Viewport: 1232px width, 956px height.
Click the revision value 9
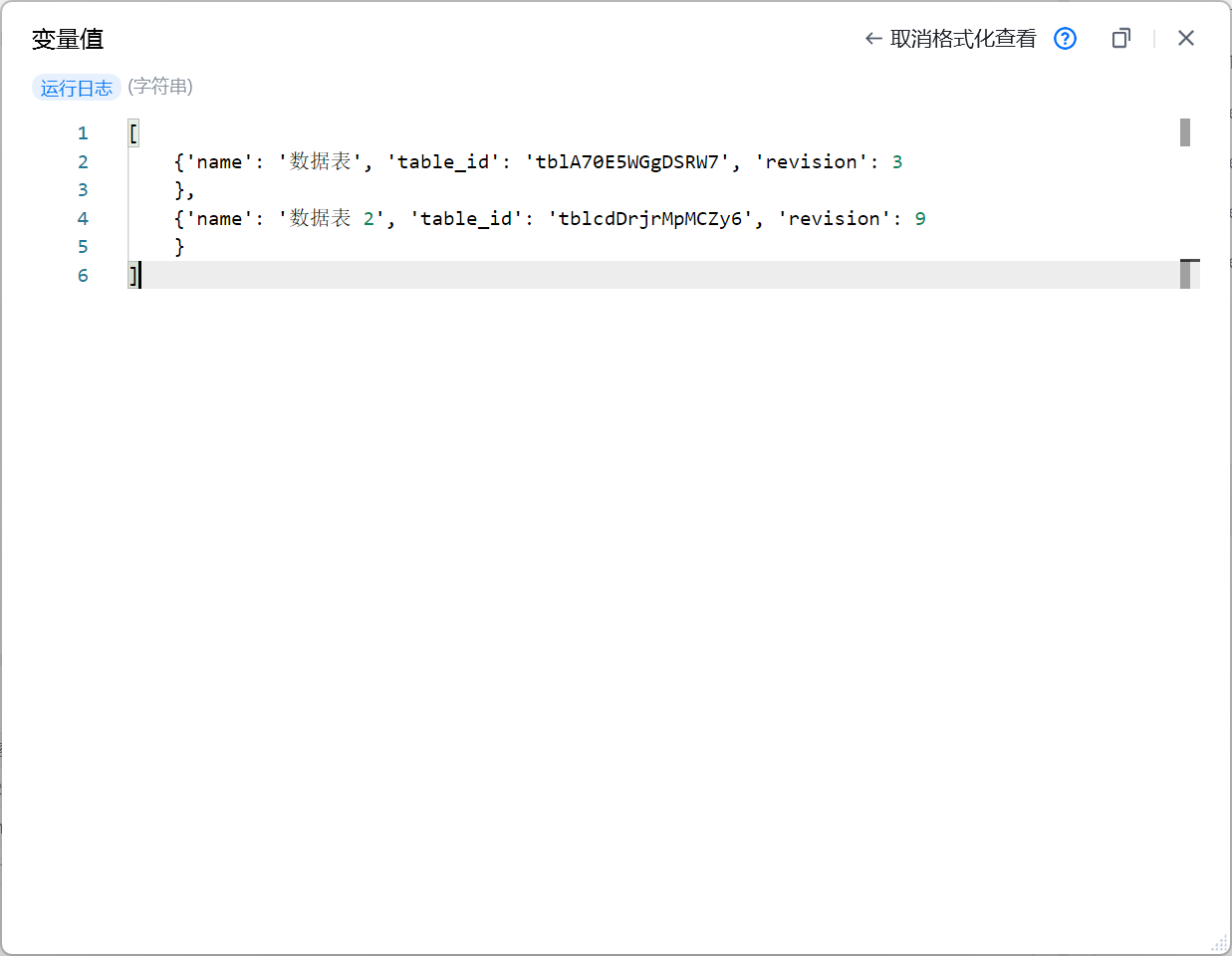click(920, 219)
